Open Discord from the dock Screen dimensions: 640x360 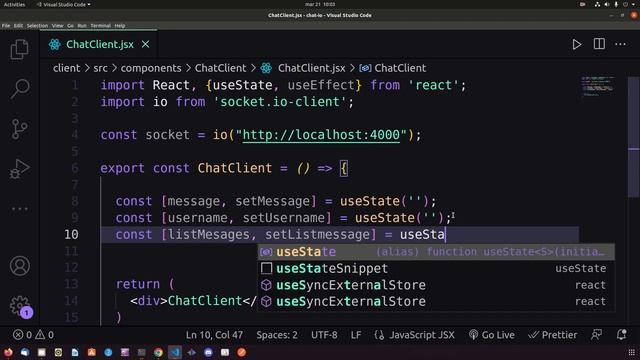[208, 352]
